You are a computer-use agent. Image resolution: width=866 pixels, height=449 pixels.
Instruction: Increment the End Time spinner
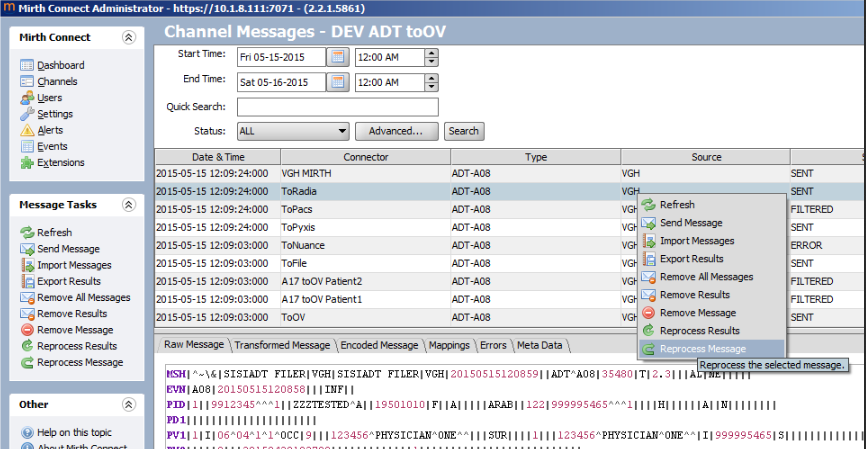(432, 78)
